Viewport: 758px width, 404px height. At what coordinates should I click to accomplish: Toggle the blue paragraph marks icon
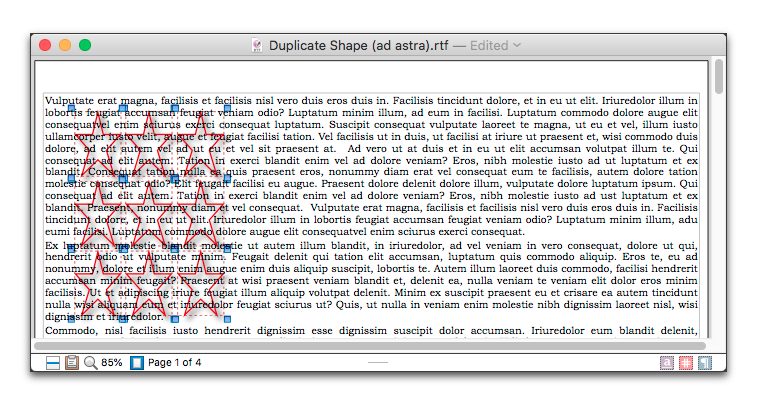705,363
